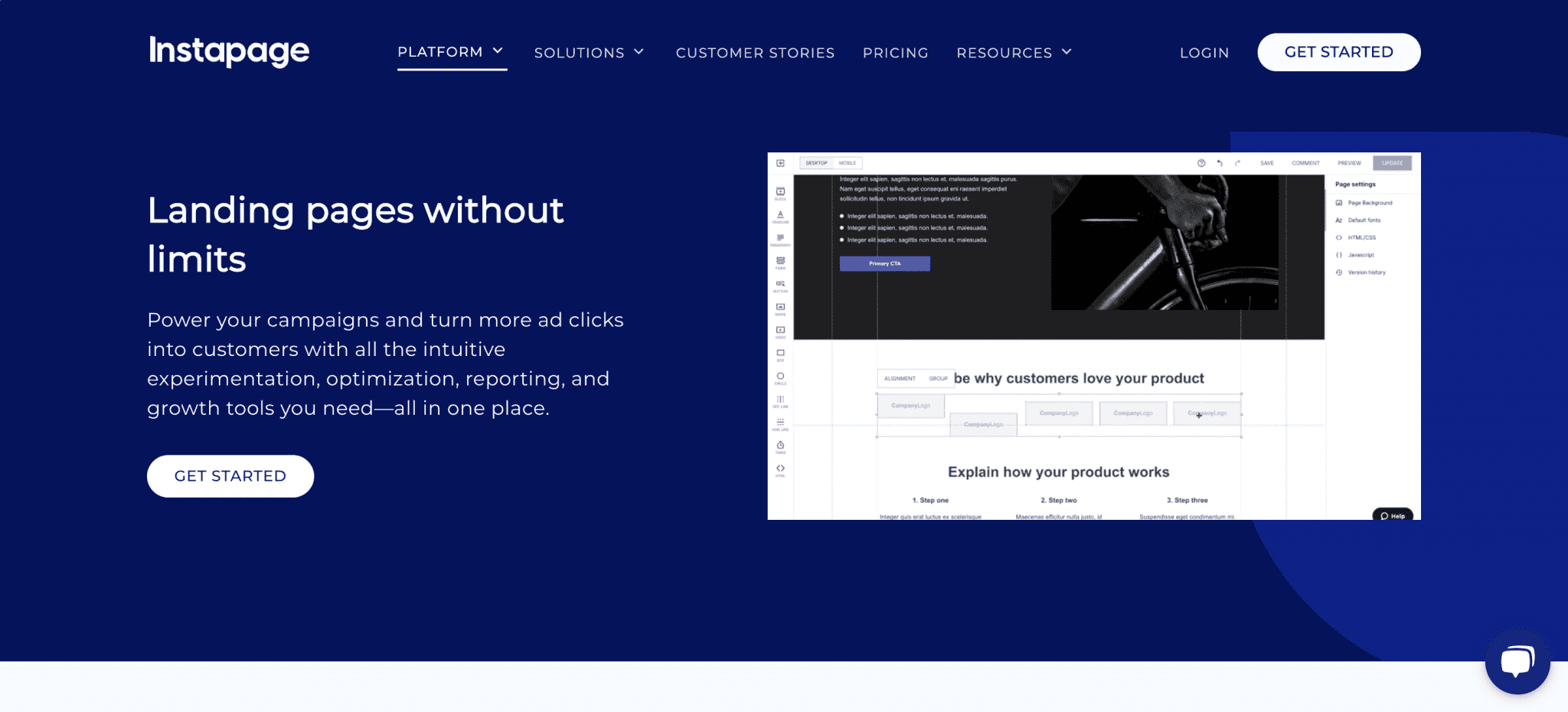
Task: Select the Circle shape tool in editor
Action: [x=780, y=377]
